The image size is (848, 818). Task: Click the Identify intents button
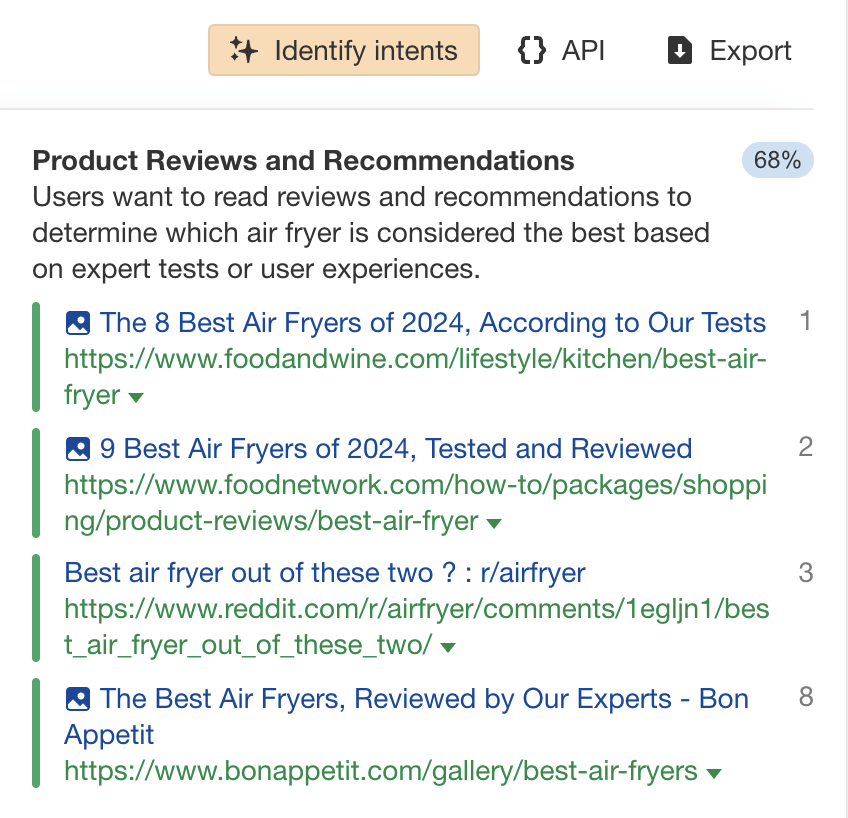point(343,49)
